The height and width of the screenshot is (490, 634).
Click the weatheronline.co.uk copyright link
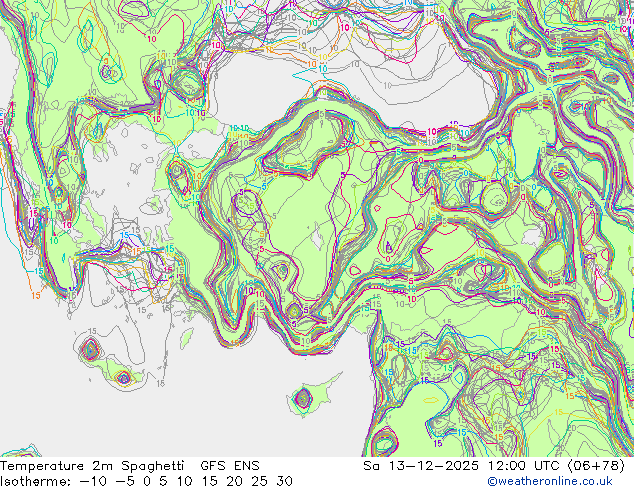coord(550,481)
